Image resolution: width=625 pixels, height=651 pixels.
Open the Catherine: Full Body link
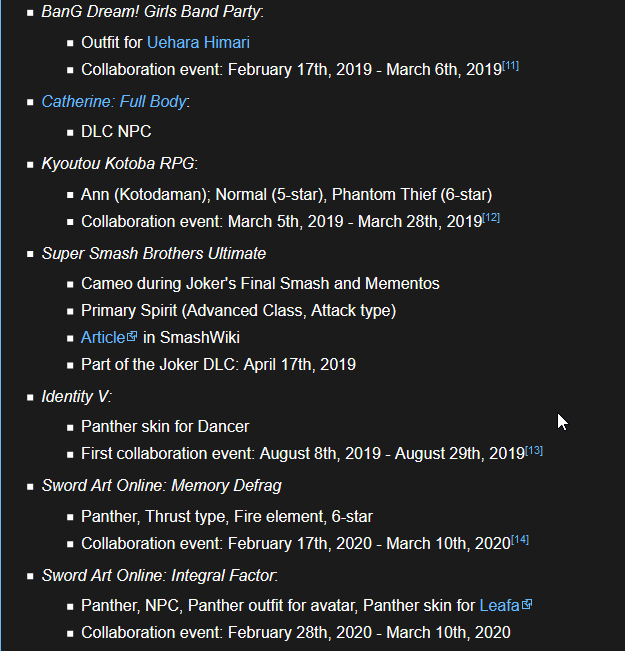[113, 101]
